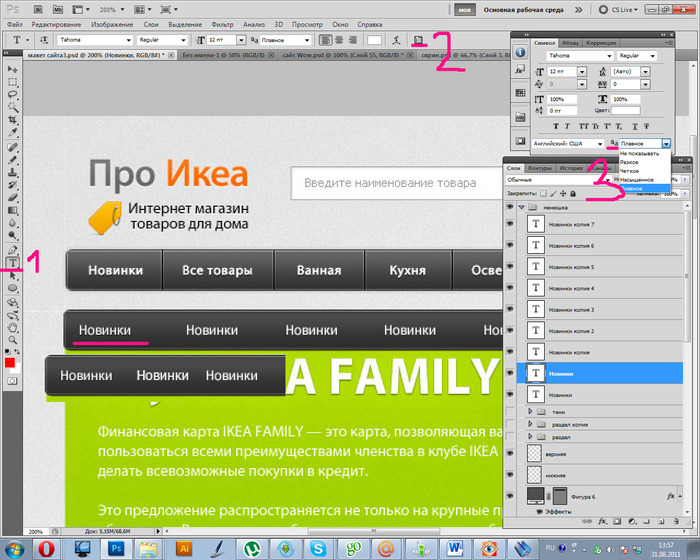Align text right in options bar
This screenshot has height=560, width=700.
click(x=353, y=40)
